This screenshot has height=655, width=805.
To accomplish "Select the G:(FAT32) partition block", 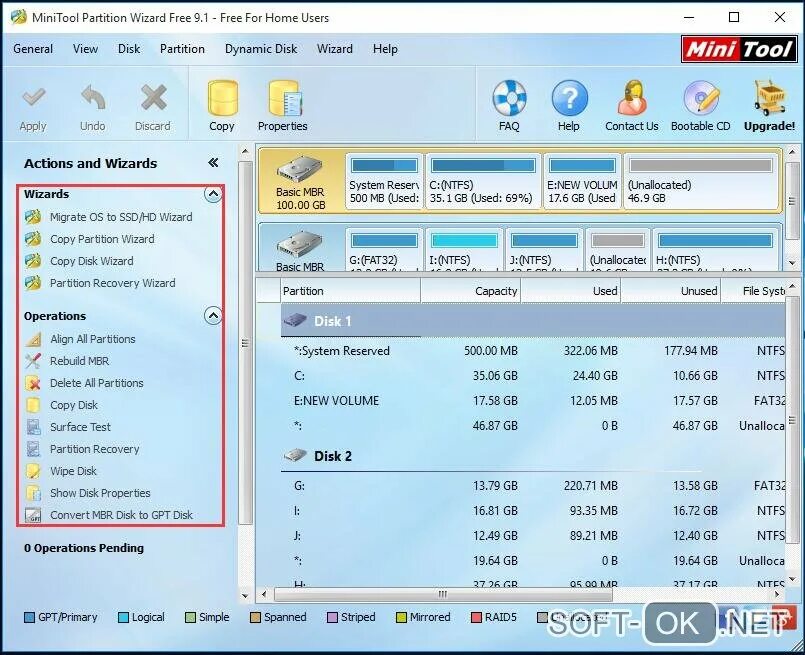I will [x=385, y=249].
